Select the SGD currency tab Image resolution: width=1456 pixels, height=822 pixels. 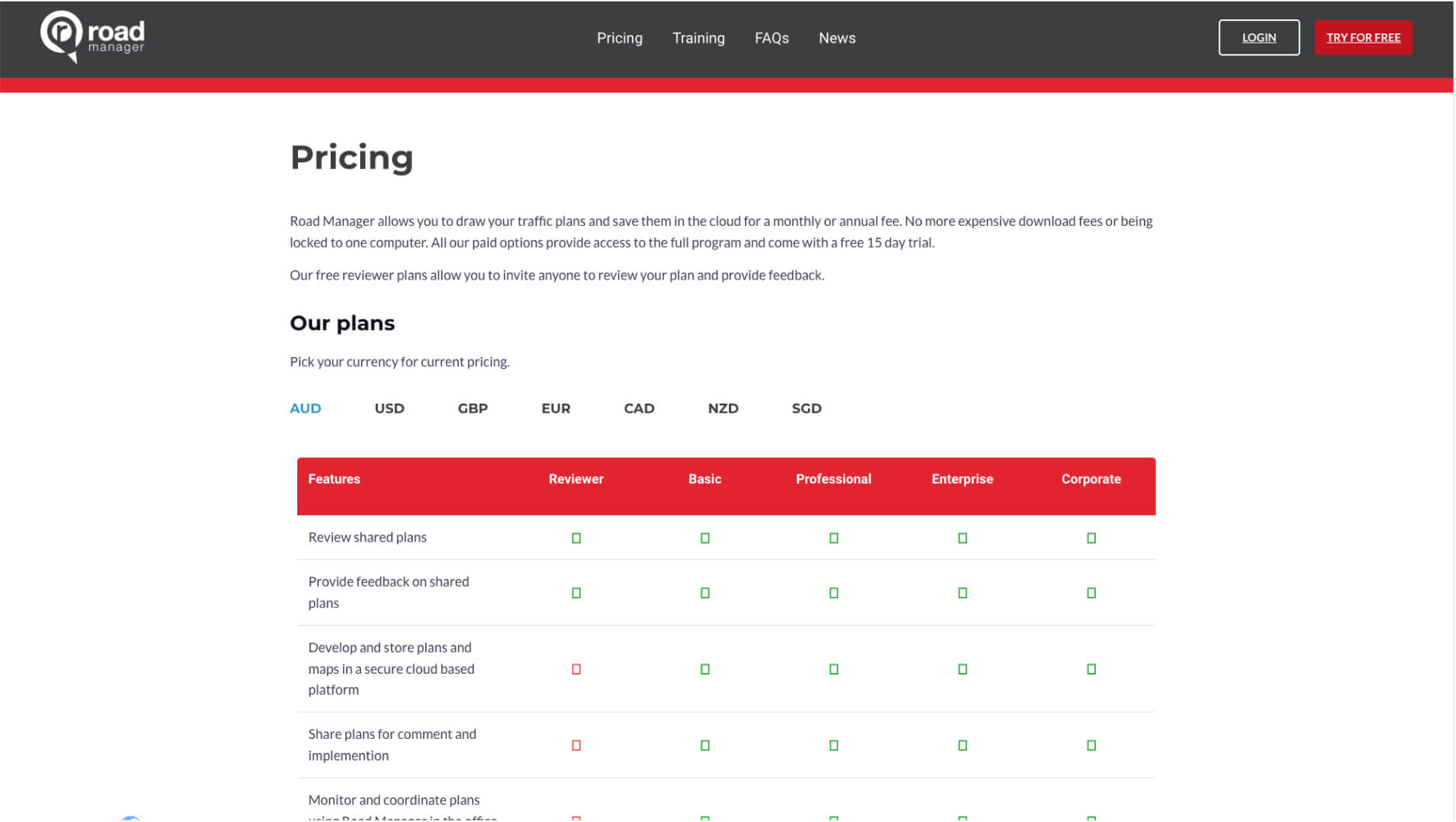(x=806, y=408)
